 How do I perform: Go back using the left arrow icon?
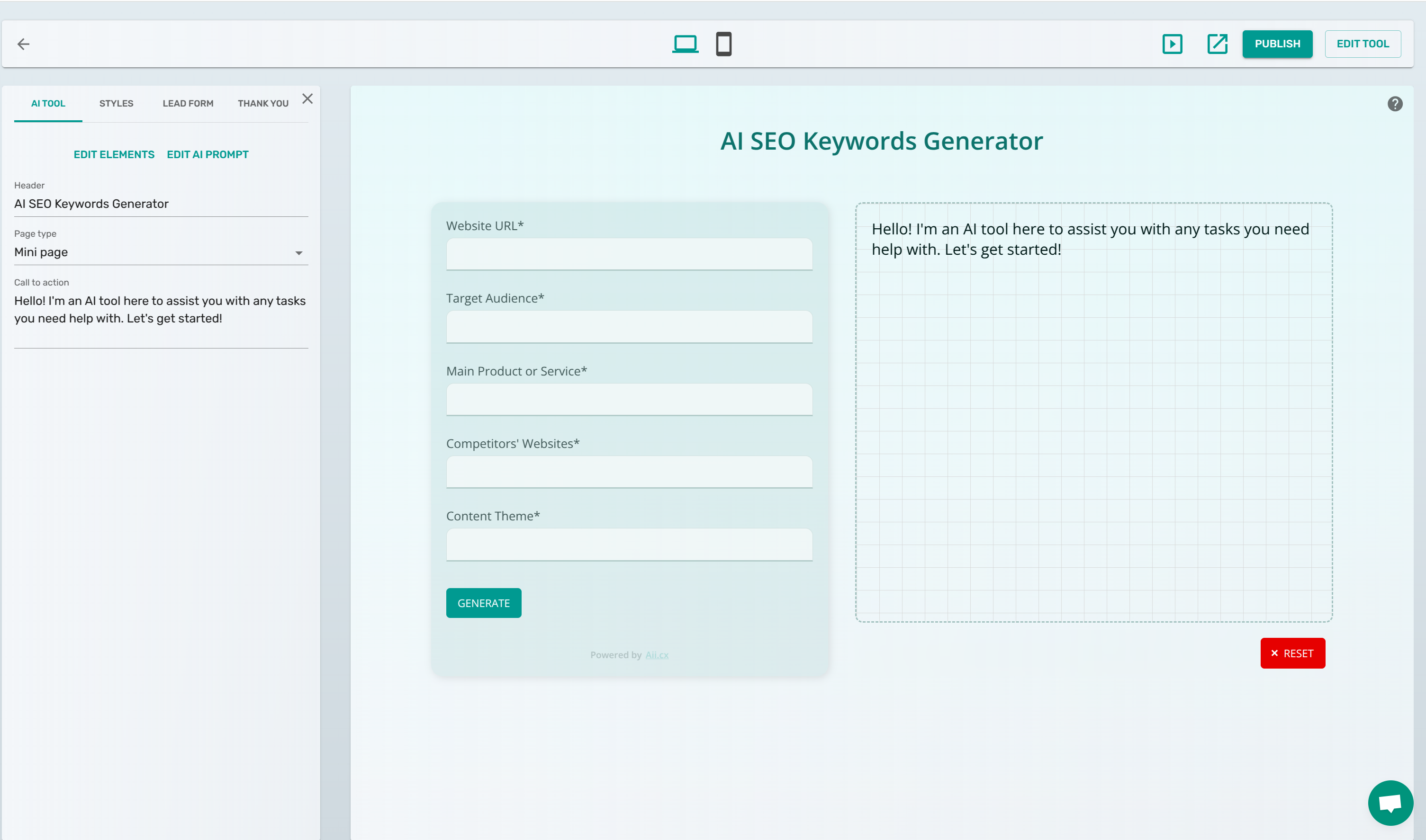(23, 44)
